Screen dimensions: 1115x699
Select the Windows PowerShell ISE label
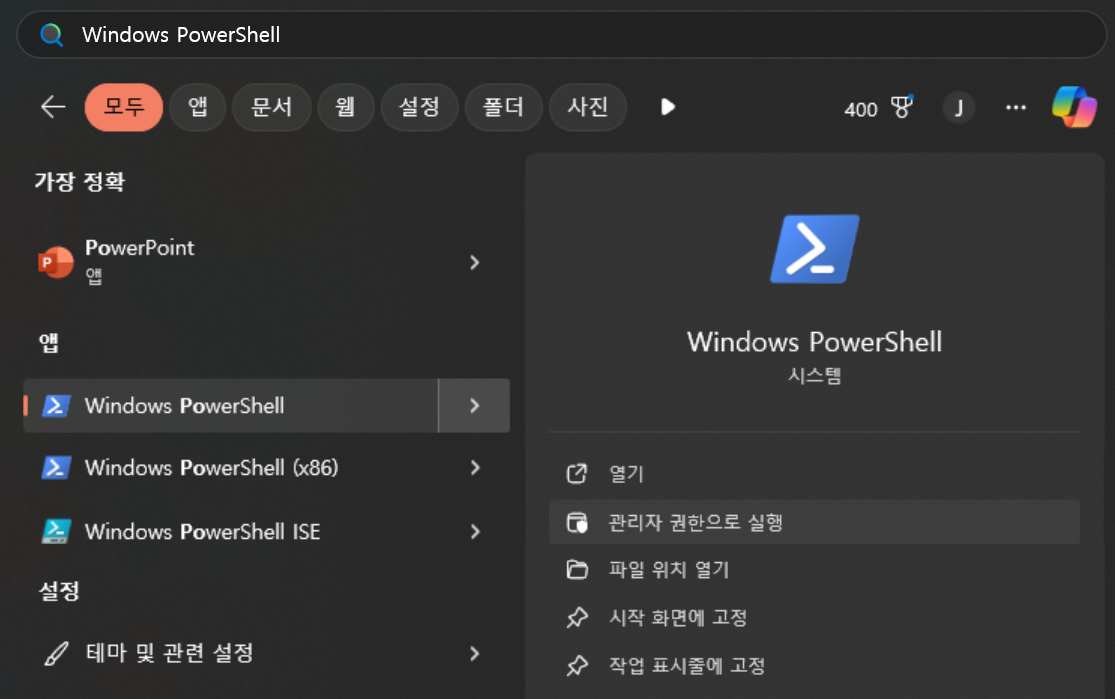pyautogui.click(x=202, y=531)
